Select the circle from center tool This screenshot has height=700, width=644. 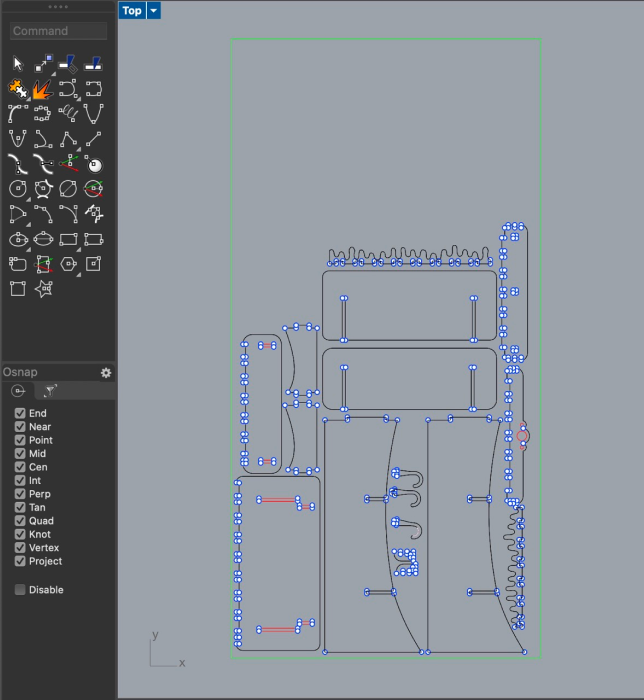[17, 189]
